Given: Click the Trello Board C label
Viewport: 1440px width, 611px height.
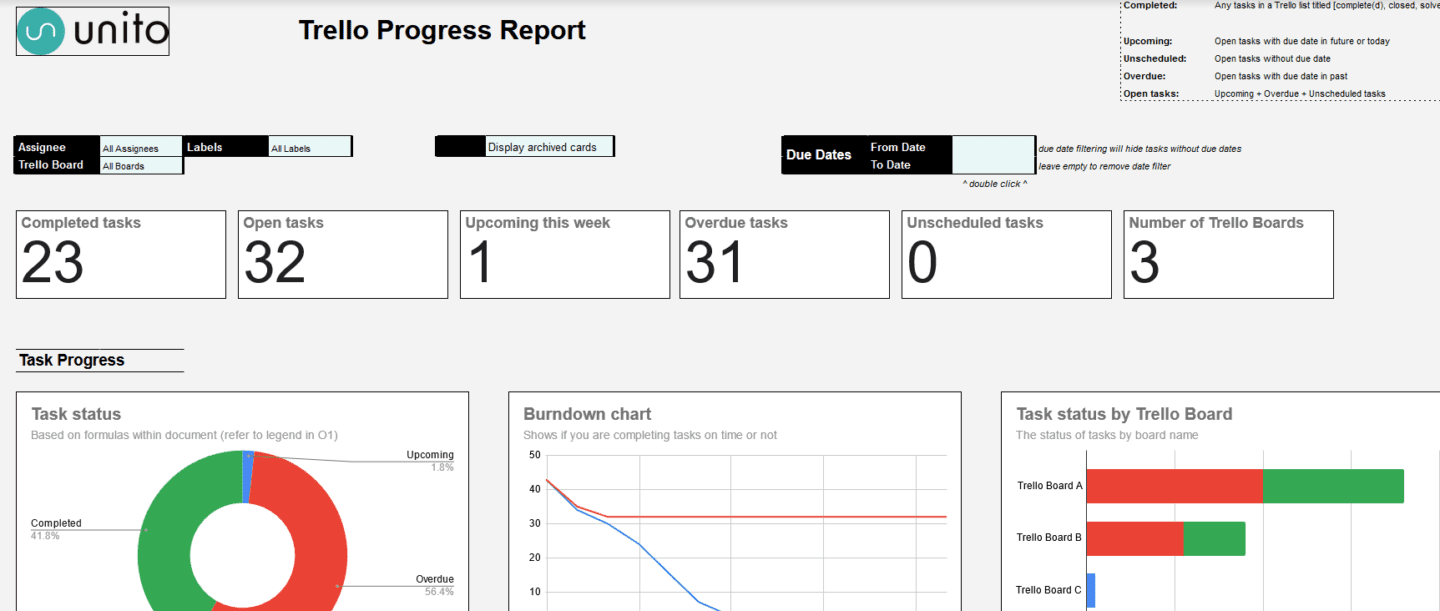Looking at the screenshot, I should pyautogui.click(x=1048, y=590).
